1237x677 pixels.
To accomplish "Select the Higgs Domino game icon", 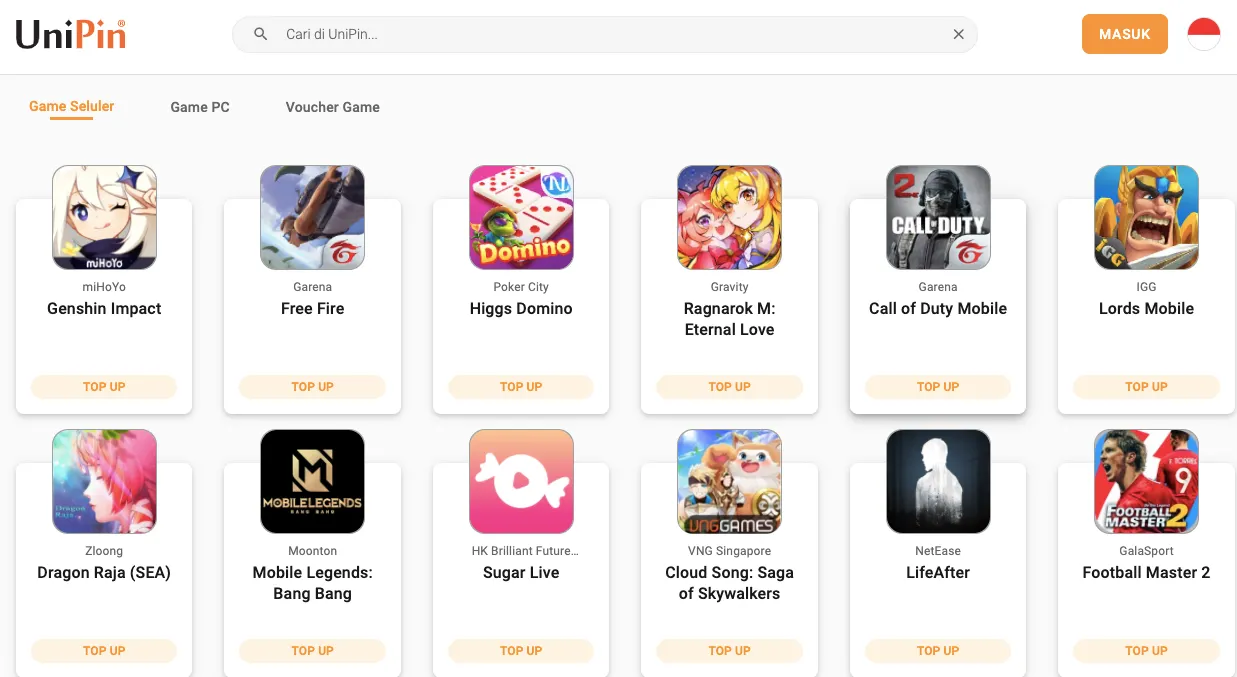I will click(x=521, y=217).
